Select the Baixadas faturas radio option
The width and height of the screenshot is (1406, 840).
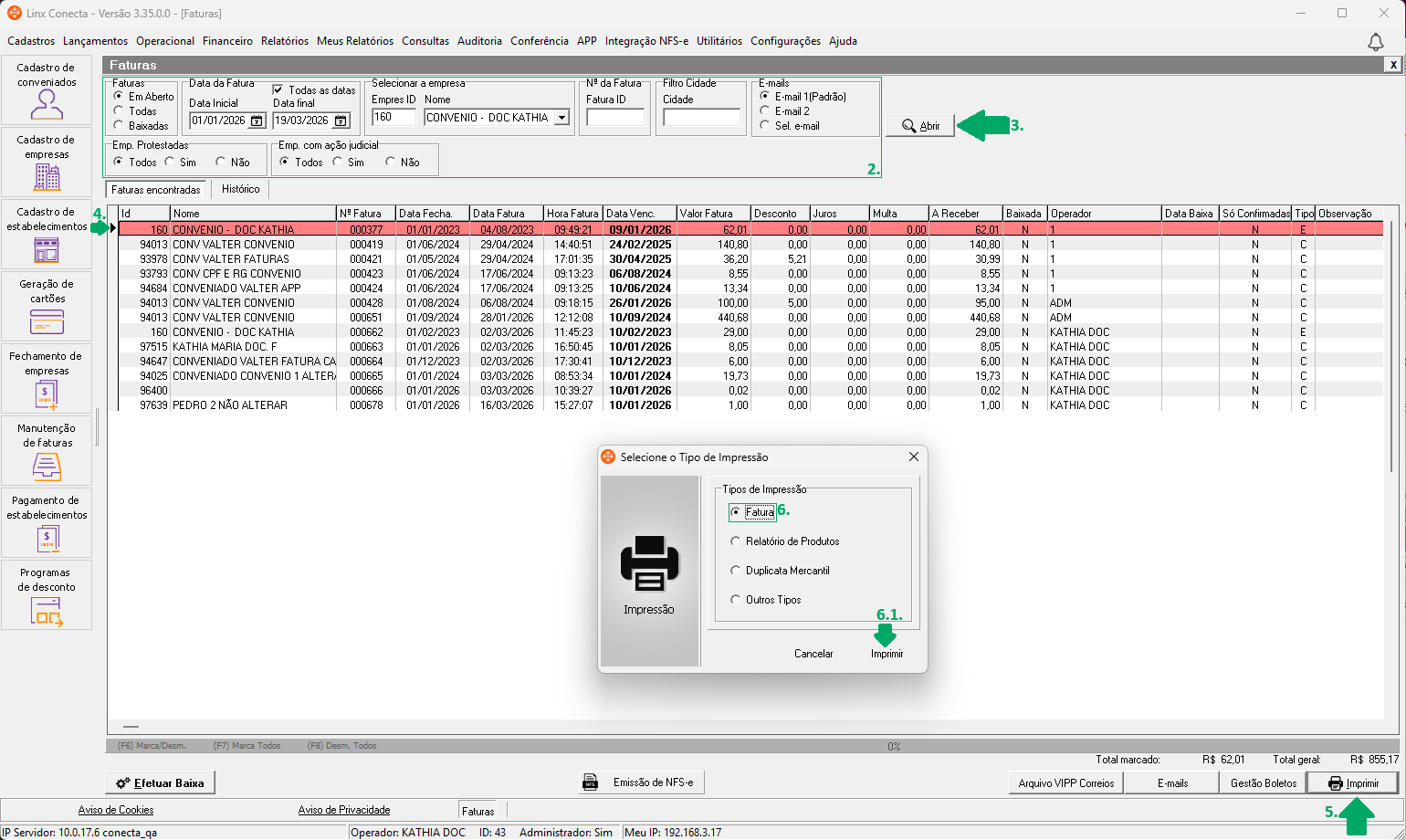tap(119, 126)
